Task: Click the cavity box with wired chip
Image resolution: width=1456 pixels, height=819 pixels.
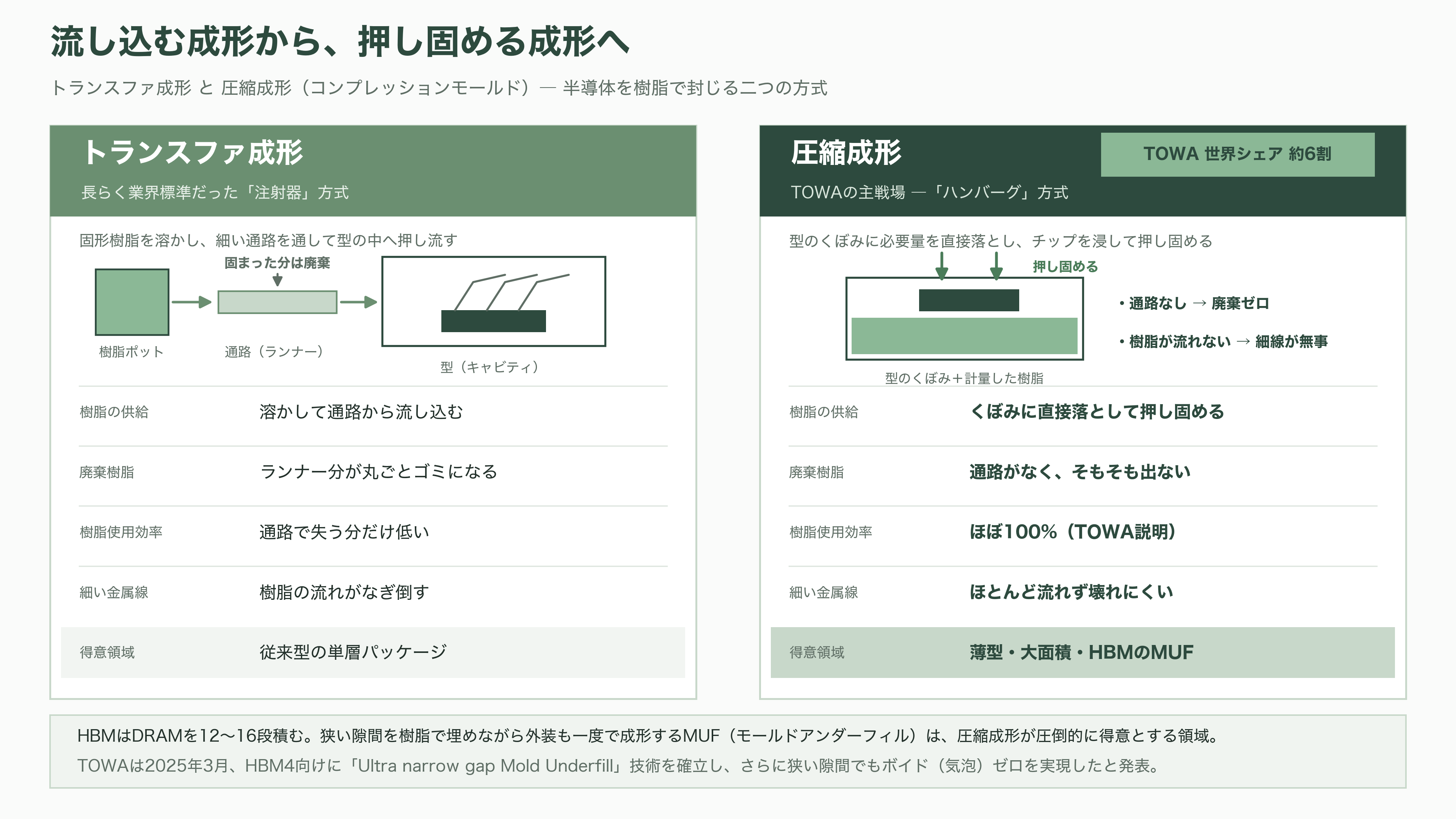Action: coord(493,301)
